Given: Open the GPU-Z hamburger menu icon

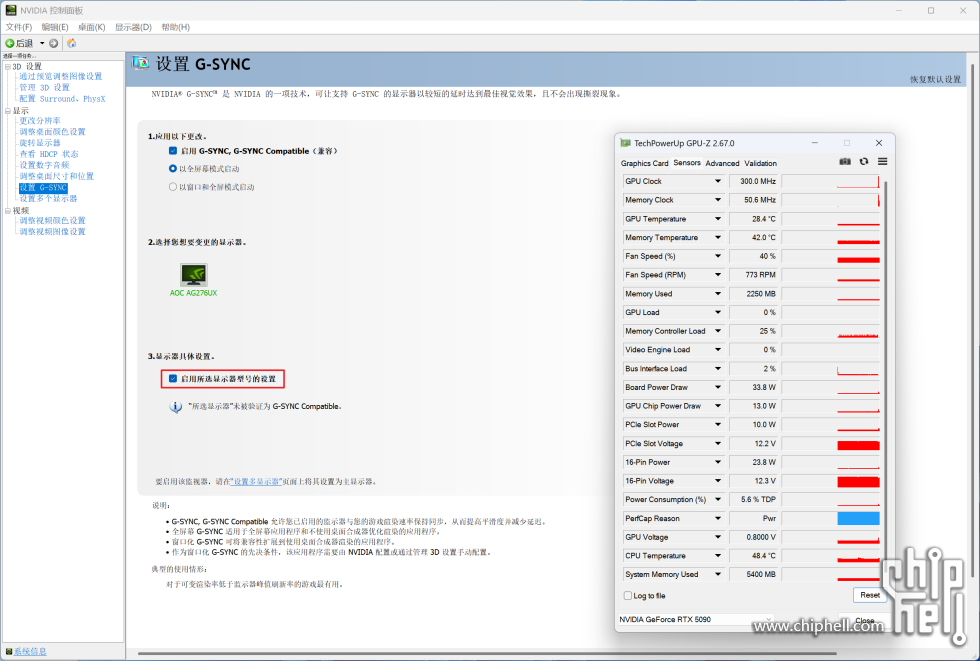Looking at the screenshot, I should (882, 161).
